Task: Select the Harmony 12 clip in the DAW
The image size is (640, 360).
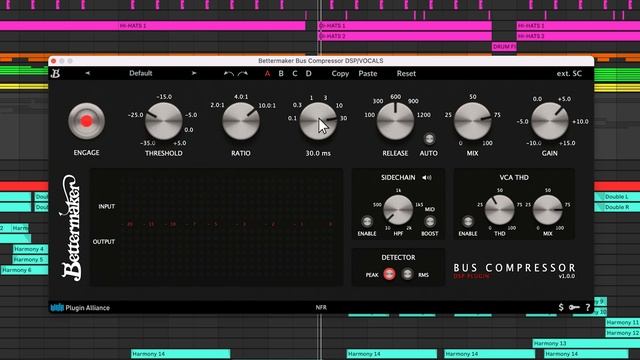Action: [622, 333]
